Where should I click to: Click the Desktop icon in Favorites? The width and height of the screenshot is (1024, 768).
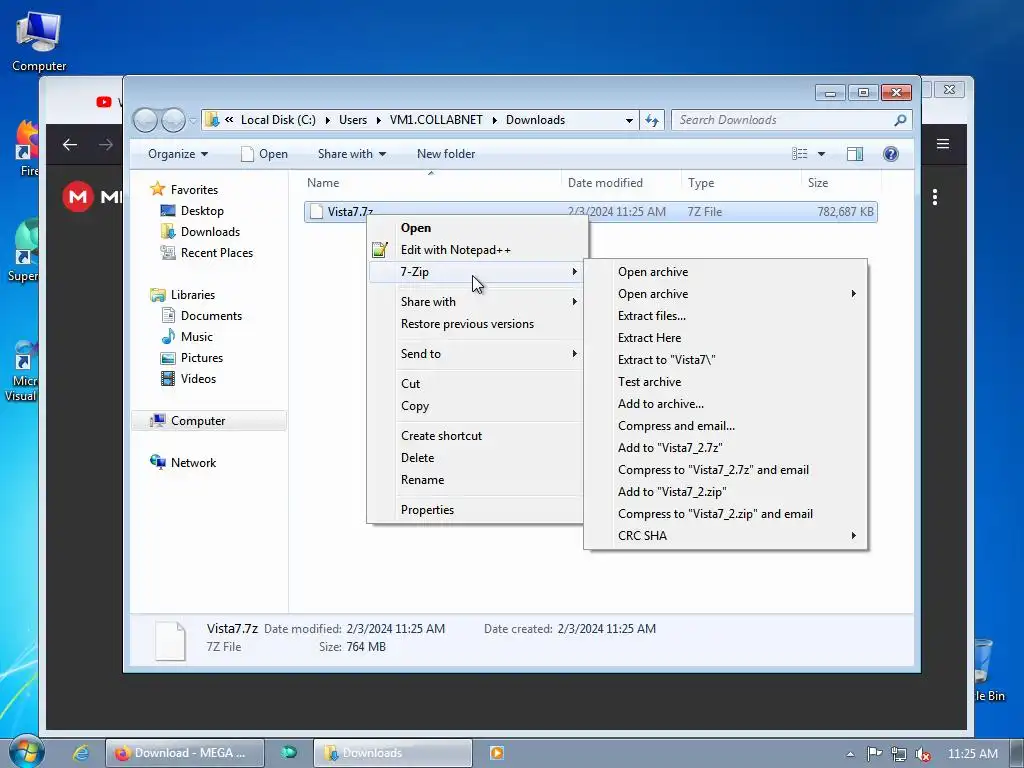168,210
